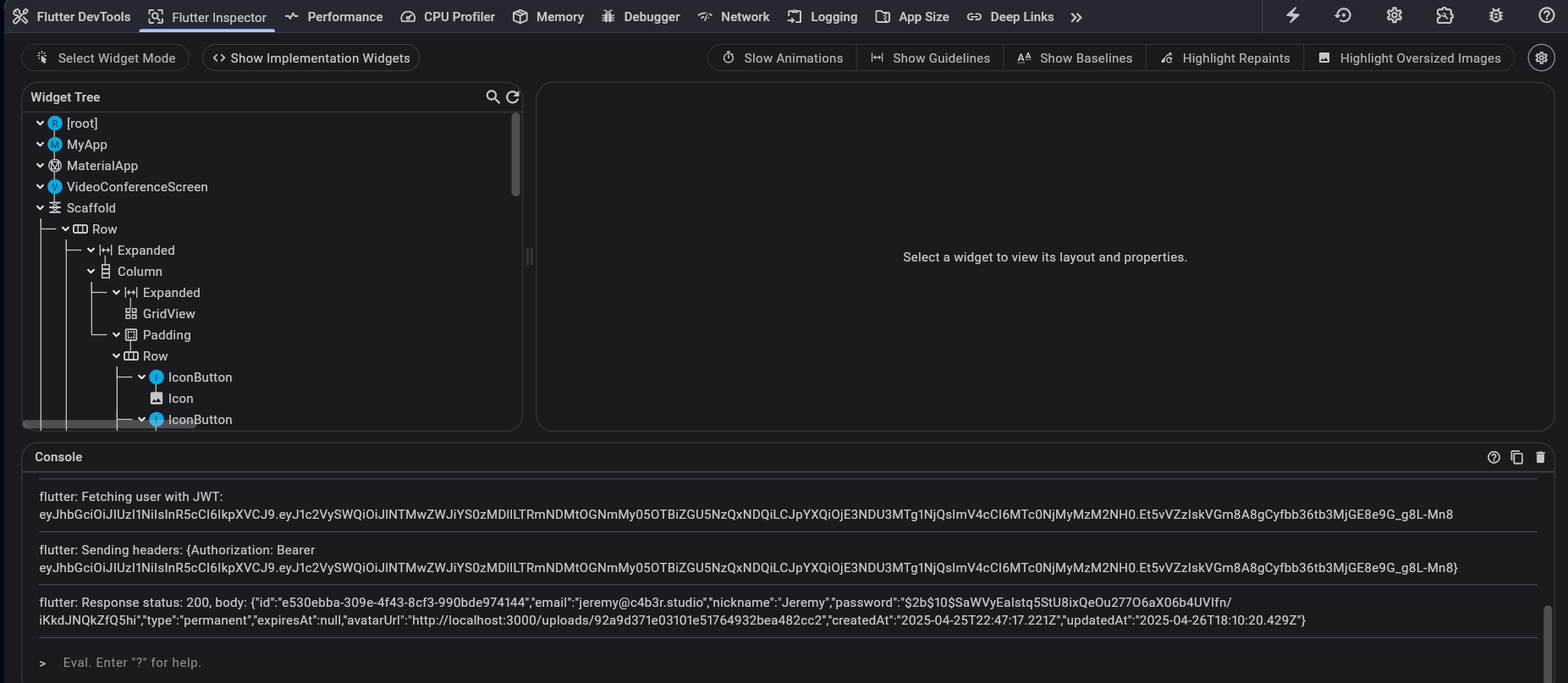The width and height of the screenshot is (1568, 683).
Task: Toggle Slow Animations
Action: tap(782, 58)
